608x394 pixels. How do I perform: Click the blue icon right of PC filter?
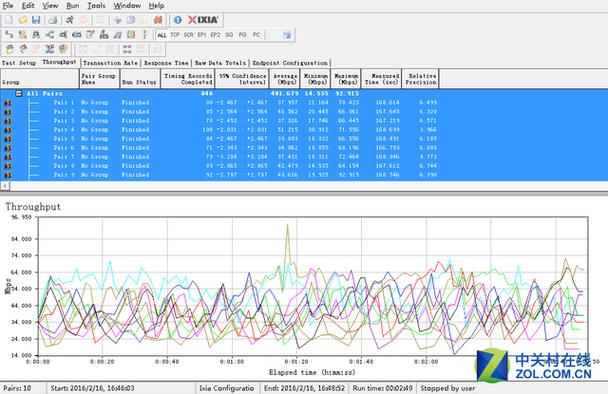pyautogui.click(x=287, y=35)
